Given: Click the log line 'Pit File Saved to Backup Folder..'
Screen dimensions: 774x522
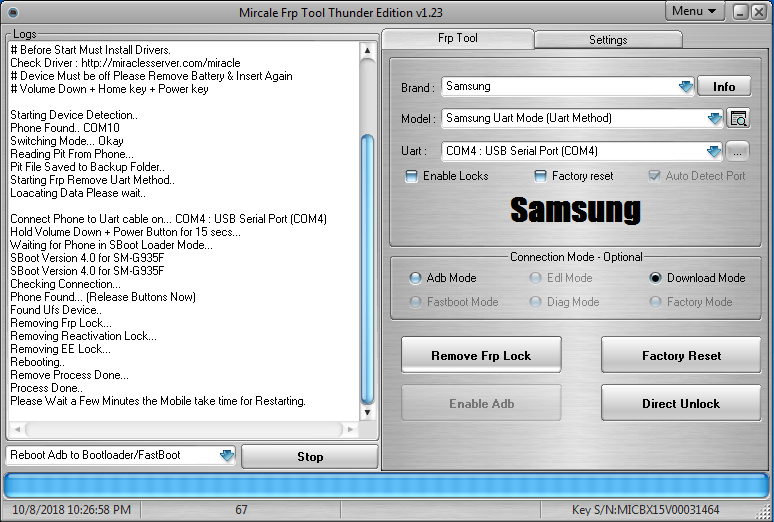Looking at the screenshot, I should [87, 167].
